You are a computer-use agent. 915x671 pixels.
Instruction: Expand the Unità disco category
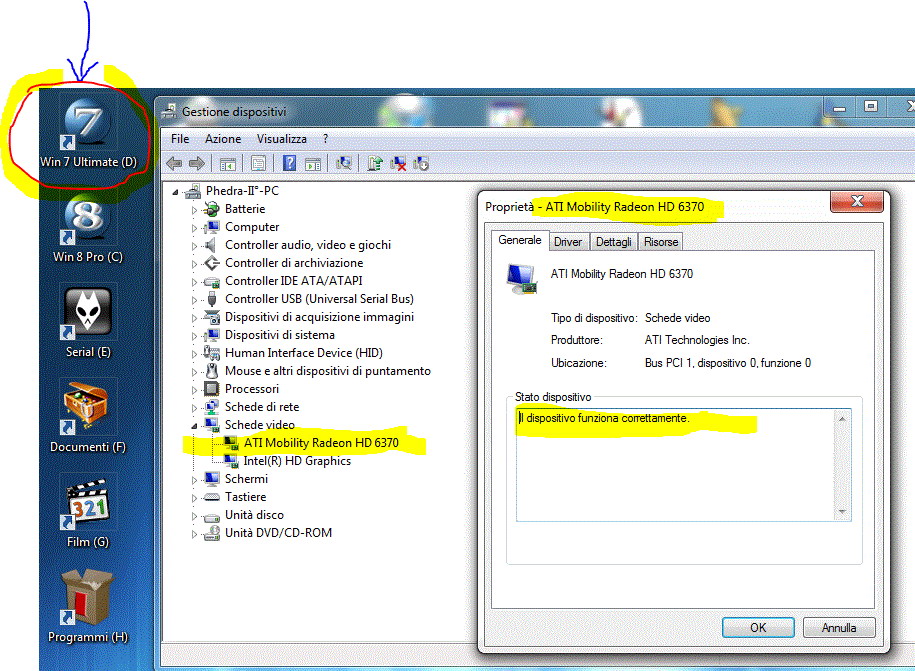194,516
